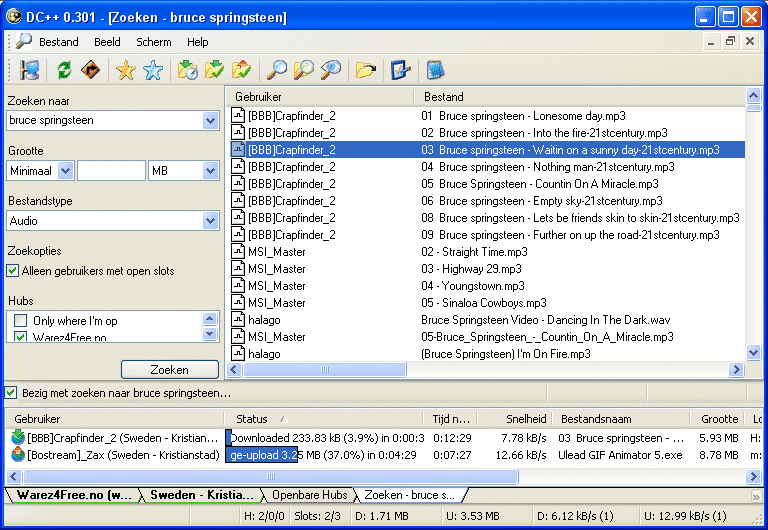Open the Beeld menu
The width and height of the screenshot is (768, 530).
(x=107, y=42)
